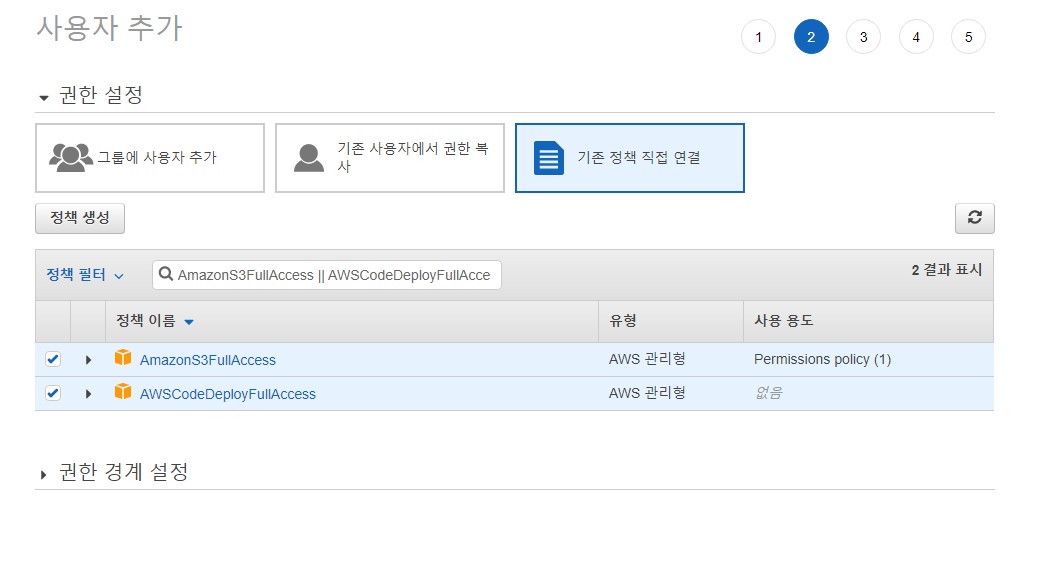Click the sort arrow next to 정책 이름
Image resolution: width=1039 pixels, height=581 pixels.
coord(189,322)
